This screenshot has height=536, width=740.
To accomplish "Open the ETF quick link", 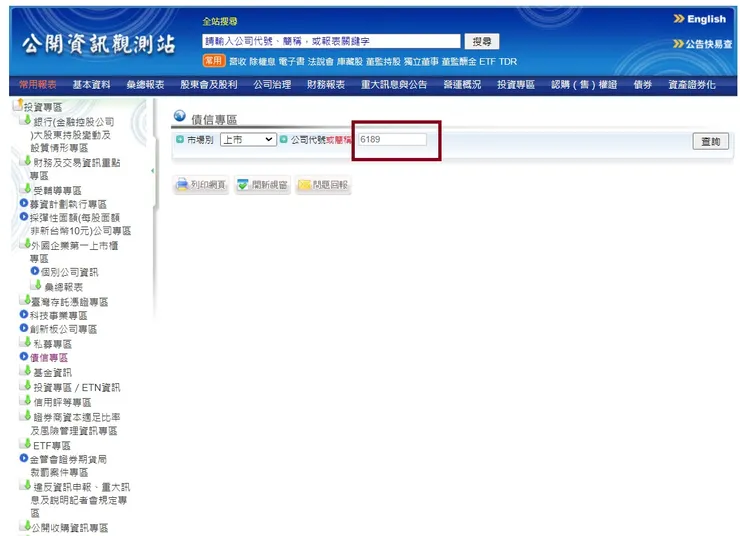I will pos(487,61).
